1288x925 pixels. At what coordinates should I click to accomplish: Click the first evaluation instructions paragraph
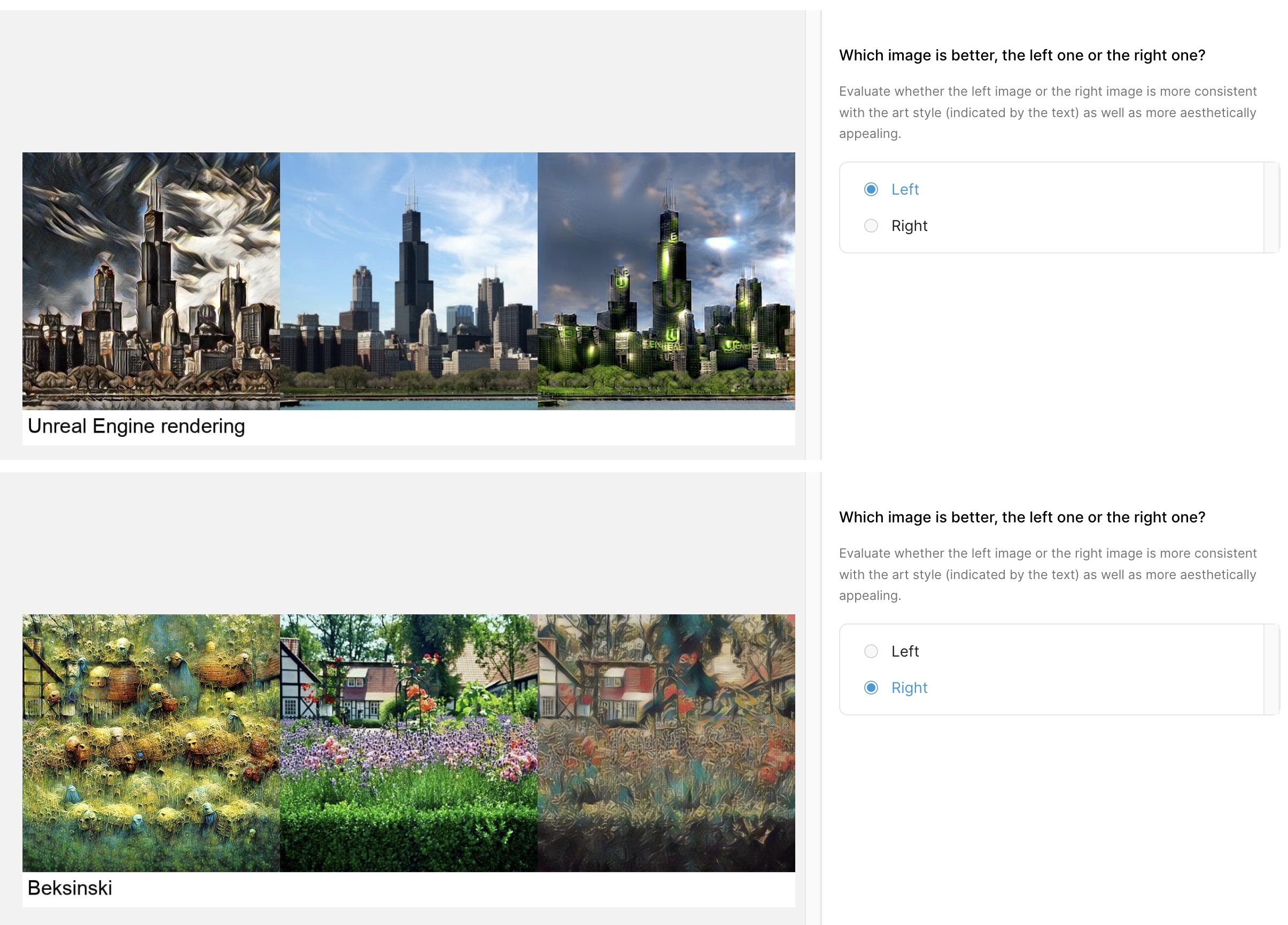tap(1047, 112)
